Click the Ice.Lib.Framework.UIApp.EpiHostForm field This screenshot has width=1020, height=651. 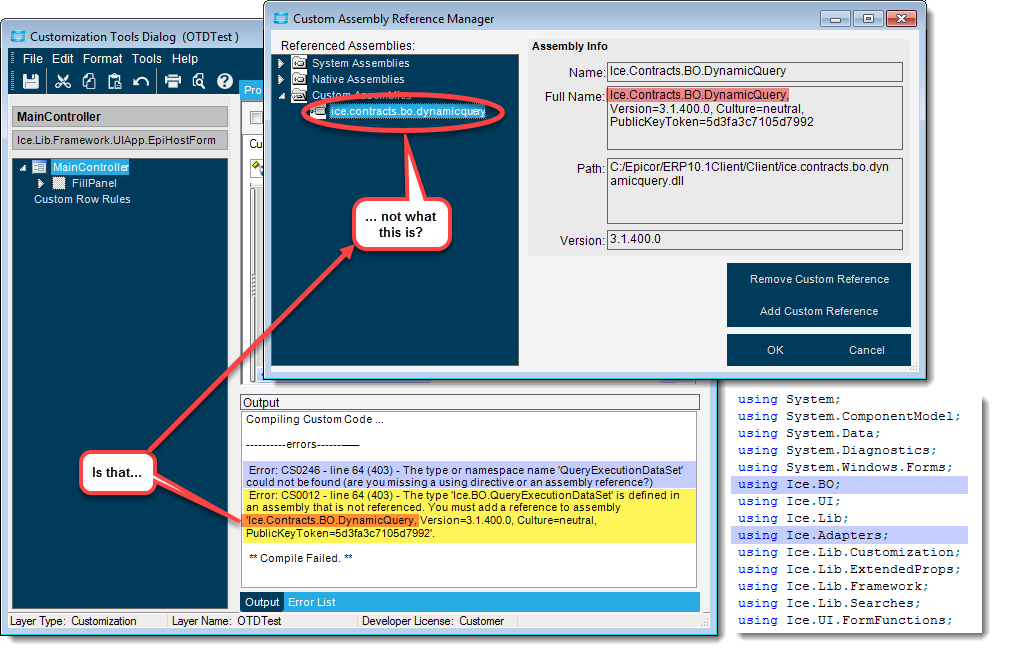pyautogui.click(x=120, y=140)
